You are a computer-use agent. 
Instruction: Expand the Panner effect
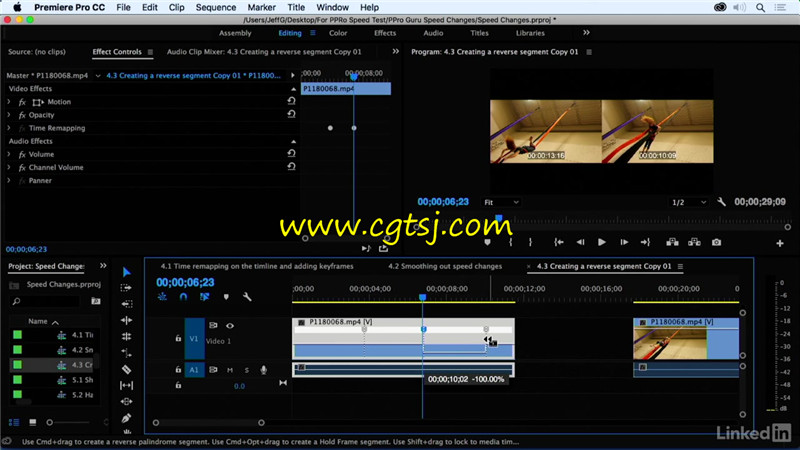[9, 181]
